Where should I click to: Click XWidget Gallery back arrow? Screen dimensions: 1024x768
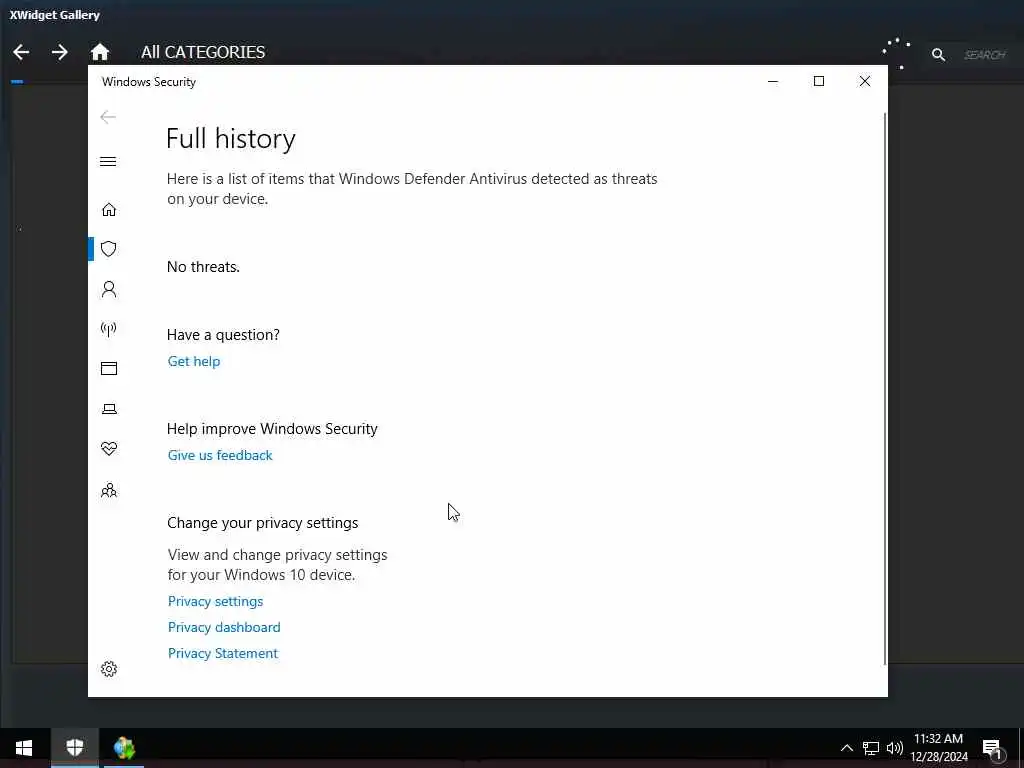coord(21,52)
